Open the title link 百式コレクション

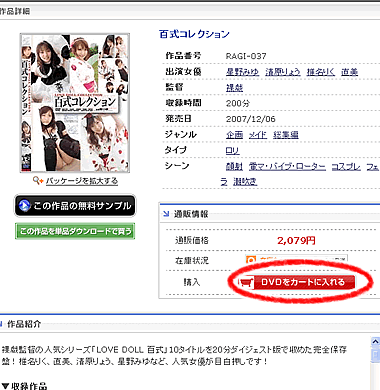[194, 34]
